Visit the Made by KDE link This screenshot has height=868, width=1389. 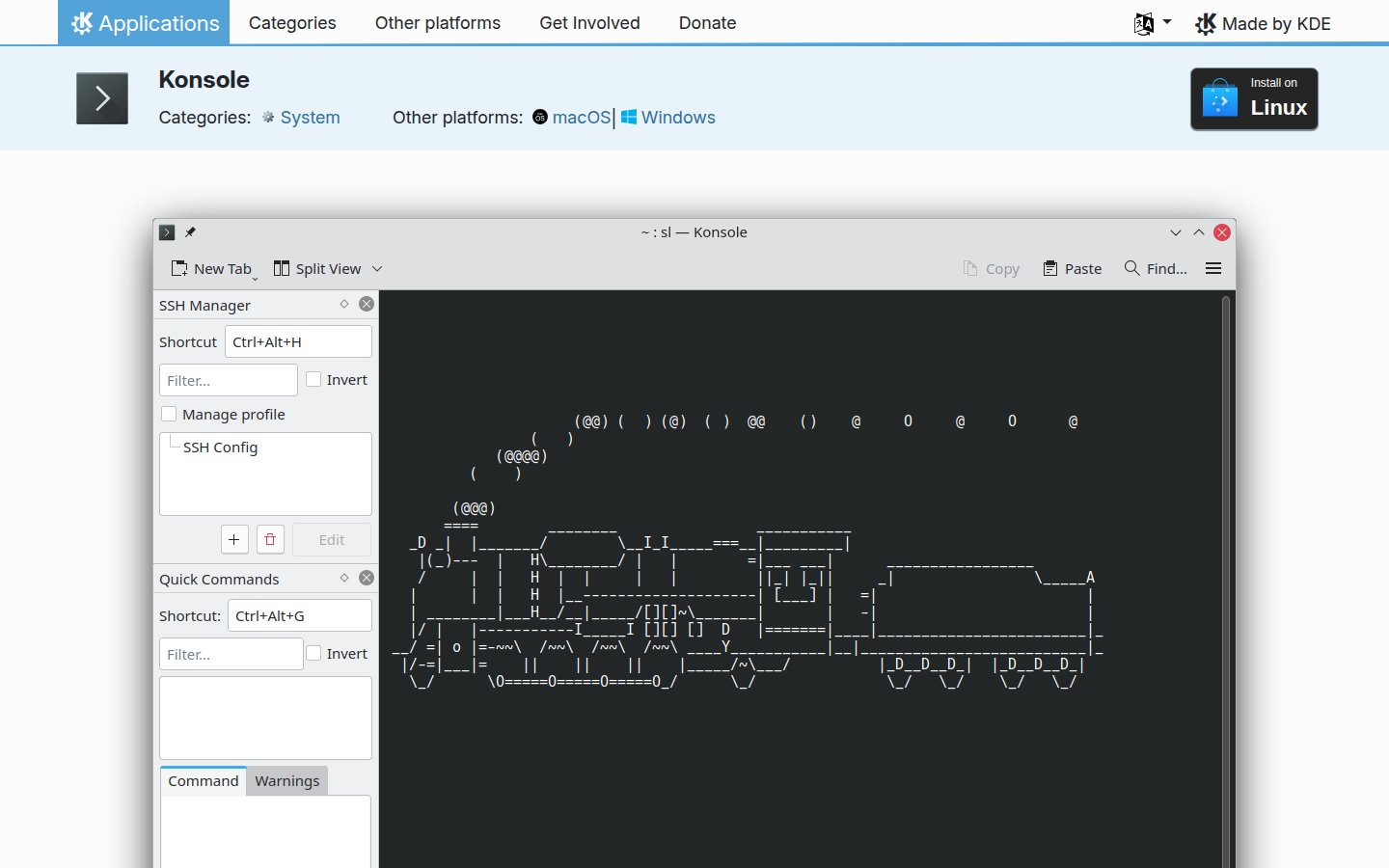(1263, 23)
